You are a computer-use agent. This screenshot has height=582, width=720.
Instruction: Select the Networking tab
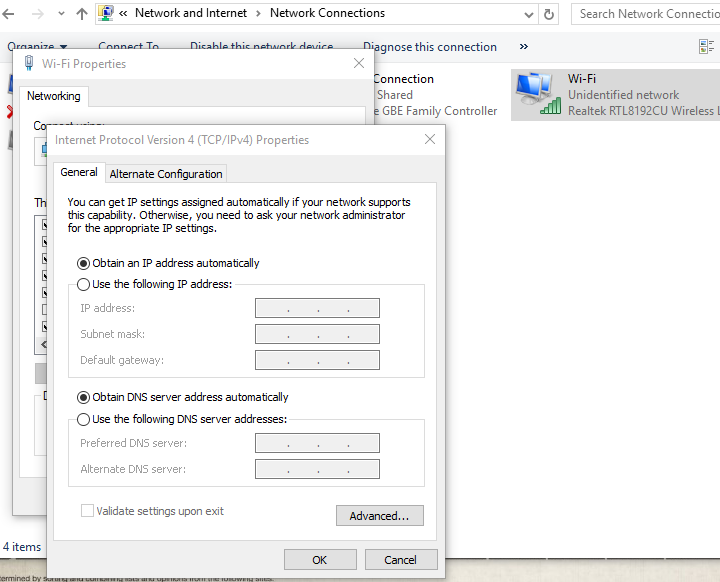click(x=54, y=96)
